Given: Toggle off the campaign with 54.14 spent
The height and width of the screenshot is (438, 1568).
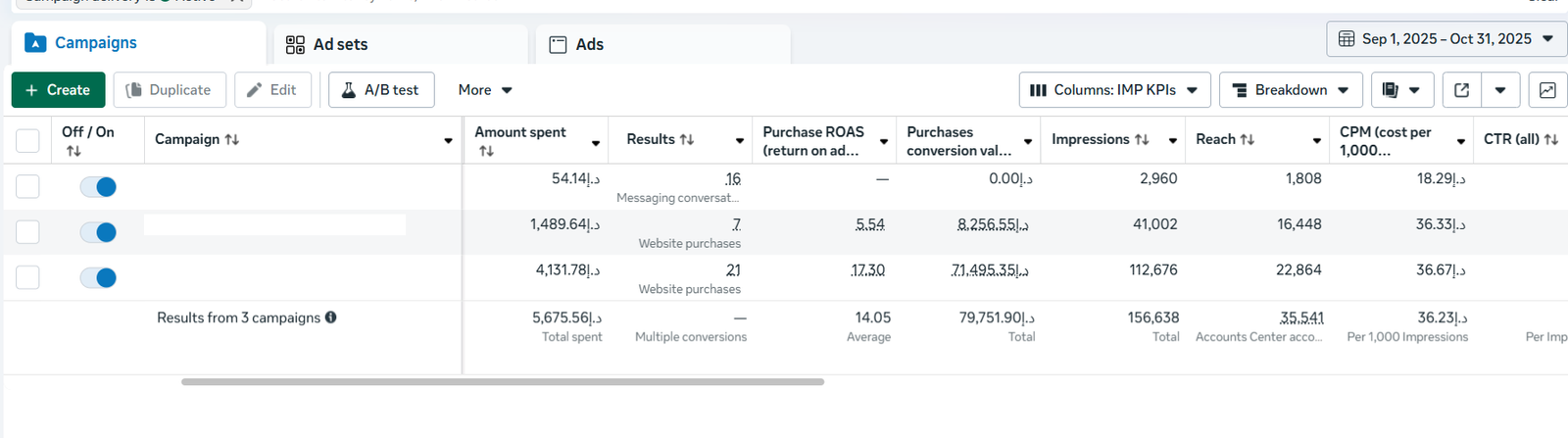Looking at the screenshot, I should coord(98,187).
